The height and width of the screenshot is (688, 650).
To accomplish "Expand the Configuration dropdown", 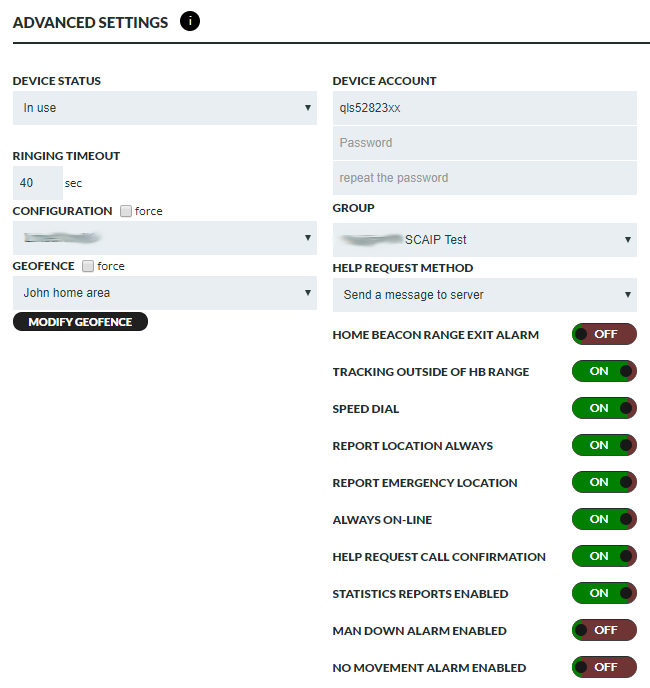I will coord(165,238).
